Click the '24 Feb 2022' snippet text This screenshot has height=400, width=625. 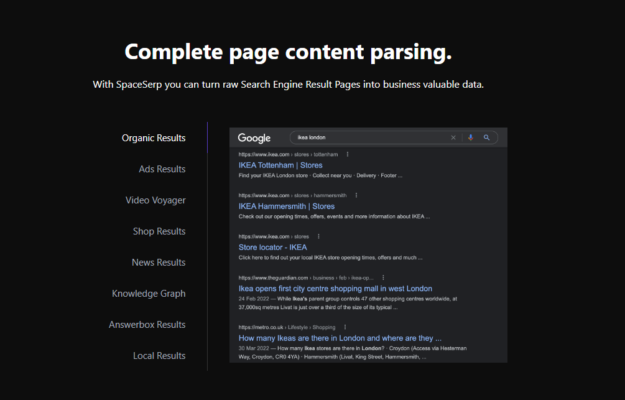348,303
